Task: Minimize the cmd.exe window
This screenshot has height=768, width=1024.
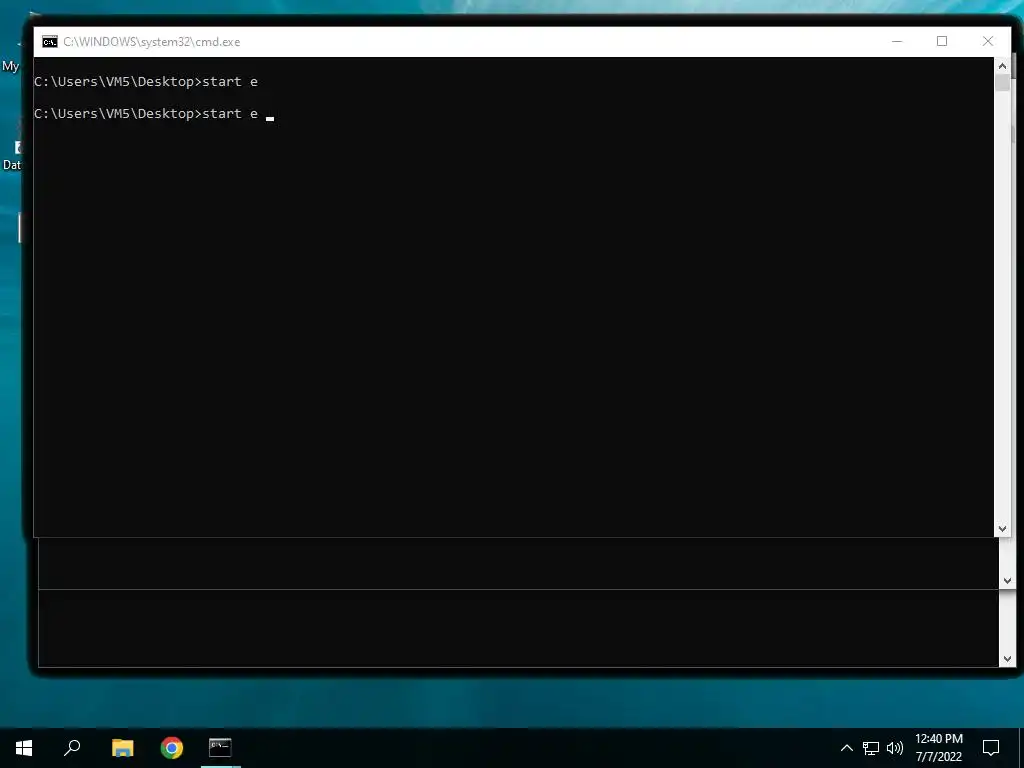Action: click(897, 41)
